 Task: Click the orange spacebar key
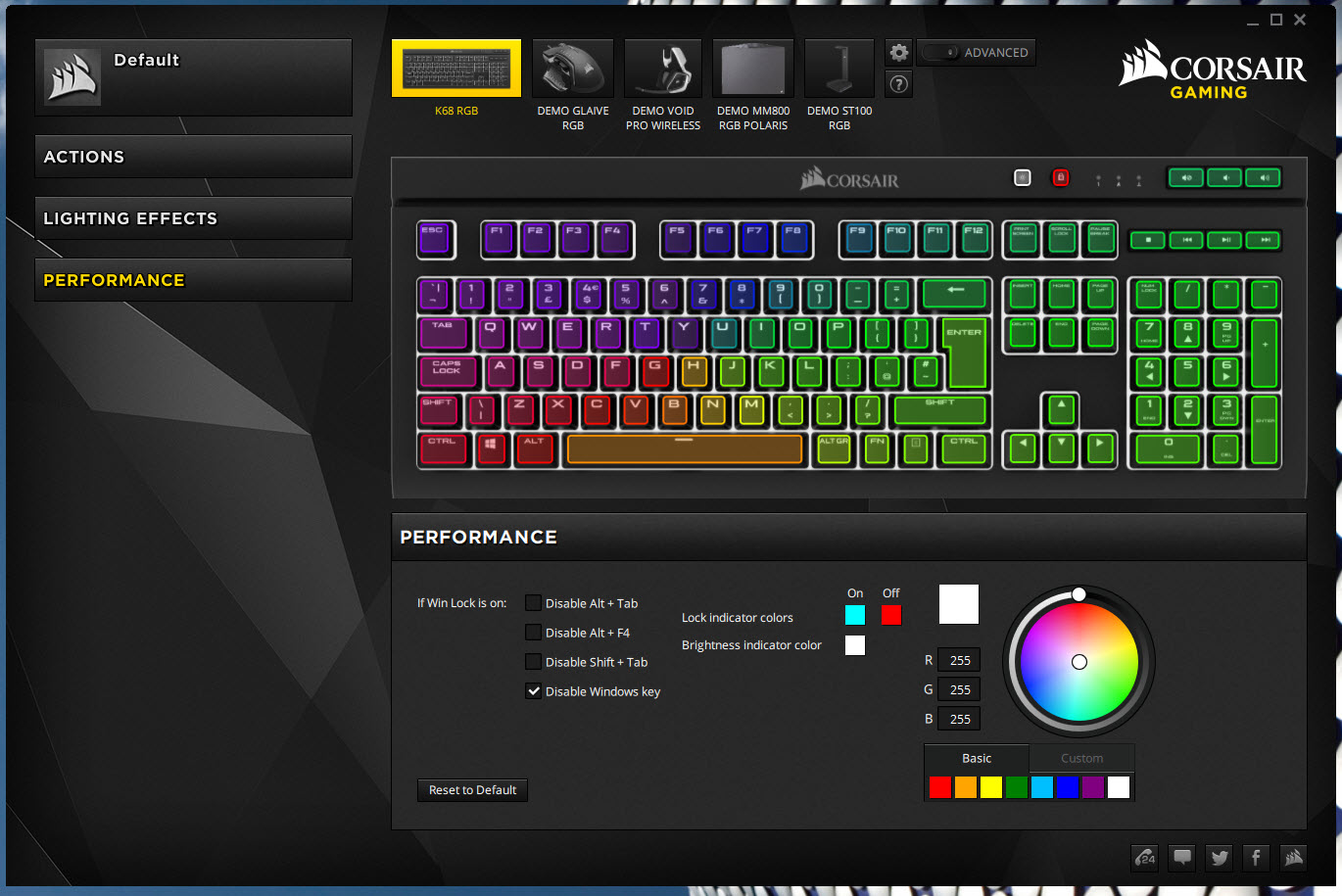point(684,448)
